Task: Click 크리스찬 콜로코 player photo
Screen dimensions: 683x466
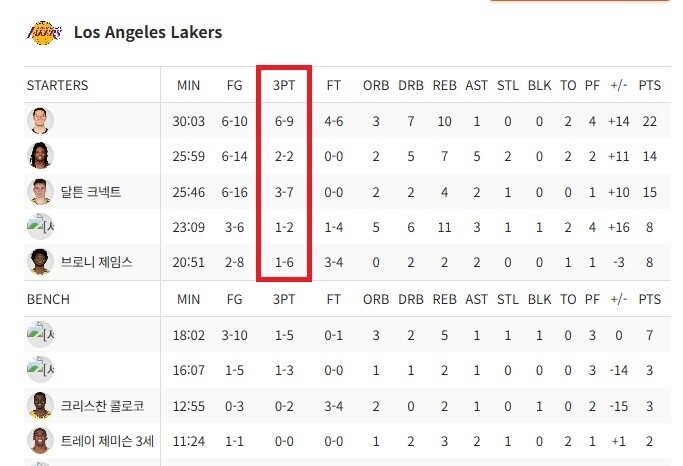Action: point(40,406)
